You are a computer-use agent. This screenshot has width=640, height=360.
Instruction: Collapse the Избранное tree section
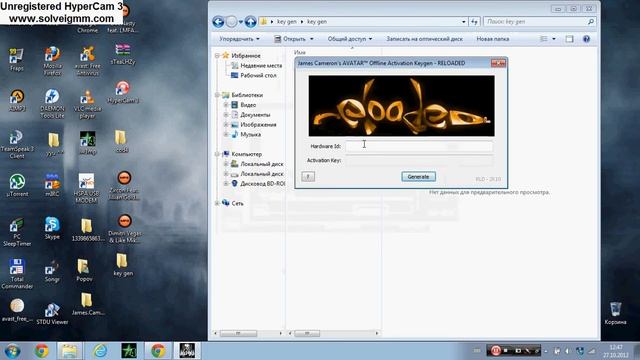coord(217,56)
